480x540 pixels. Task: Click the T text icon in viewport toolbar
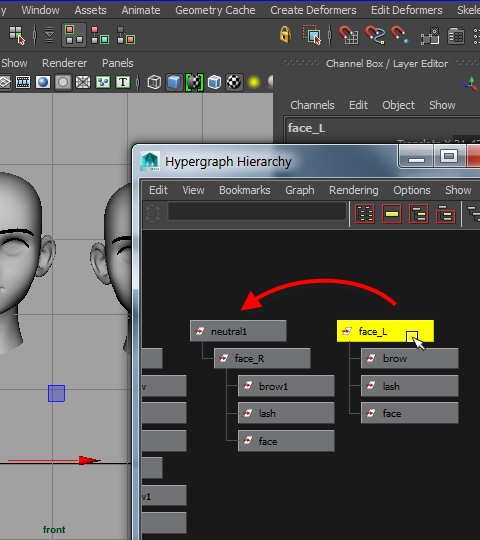coord(123,82)
